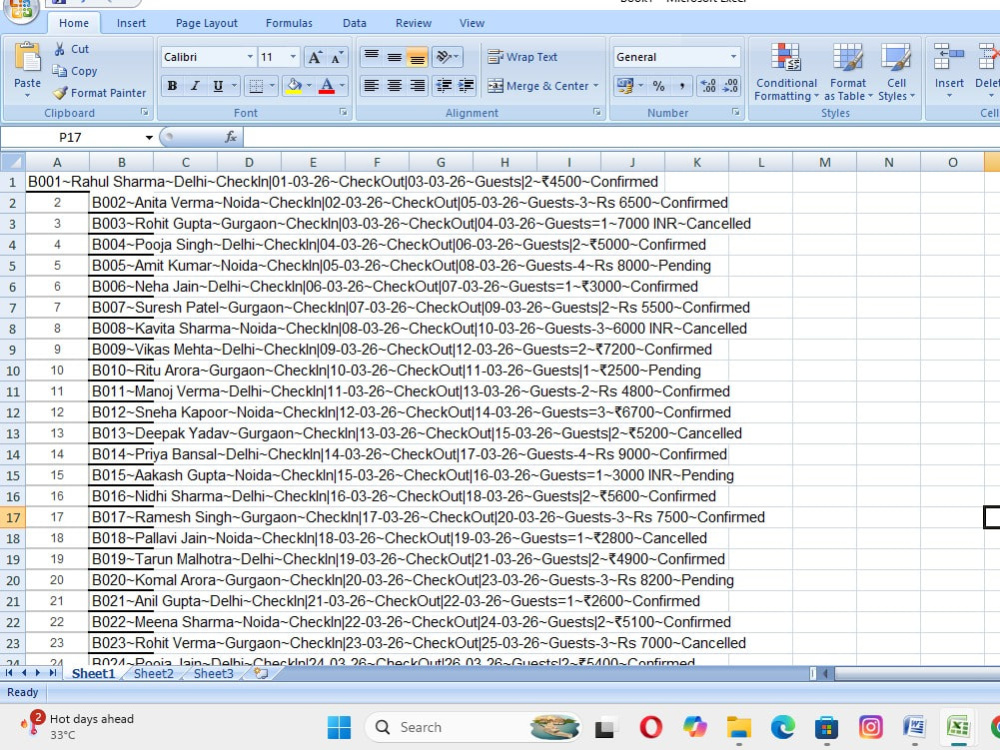Set Middle Align vertical alignment
Screen dimensions: 1000x750
tap(394, 57)
